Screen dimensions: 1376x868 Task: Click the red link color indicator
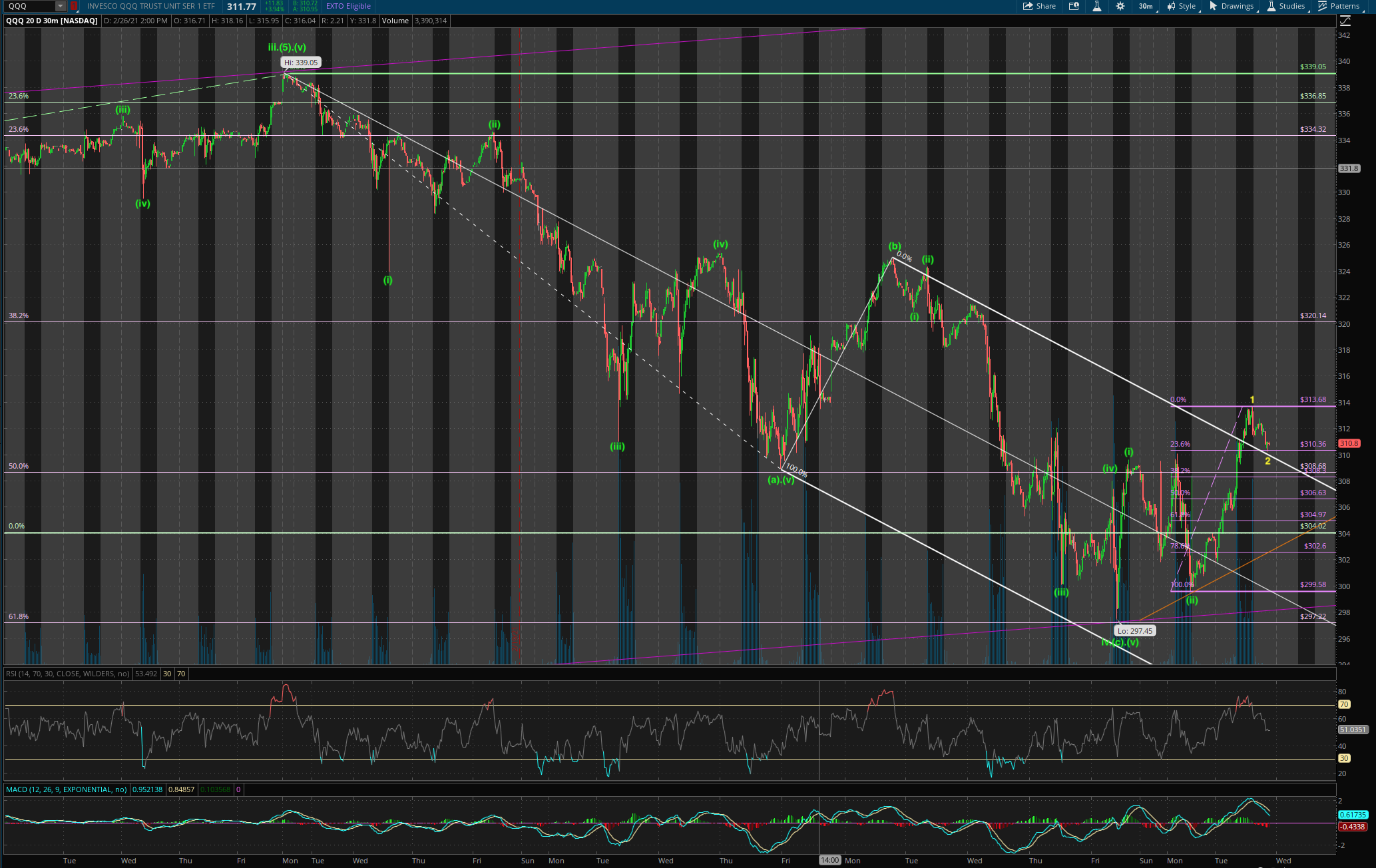pos(73,6)
